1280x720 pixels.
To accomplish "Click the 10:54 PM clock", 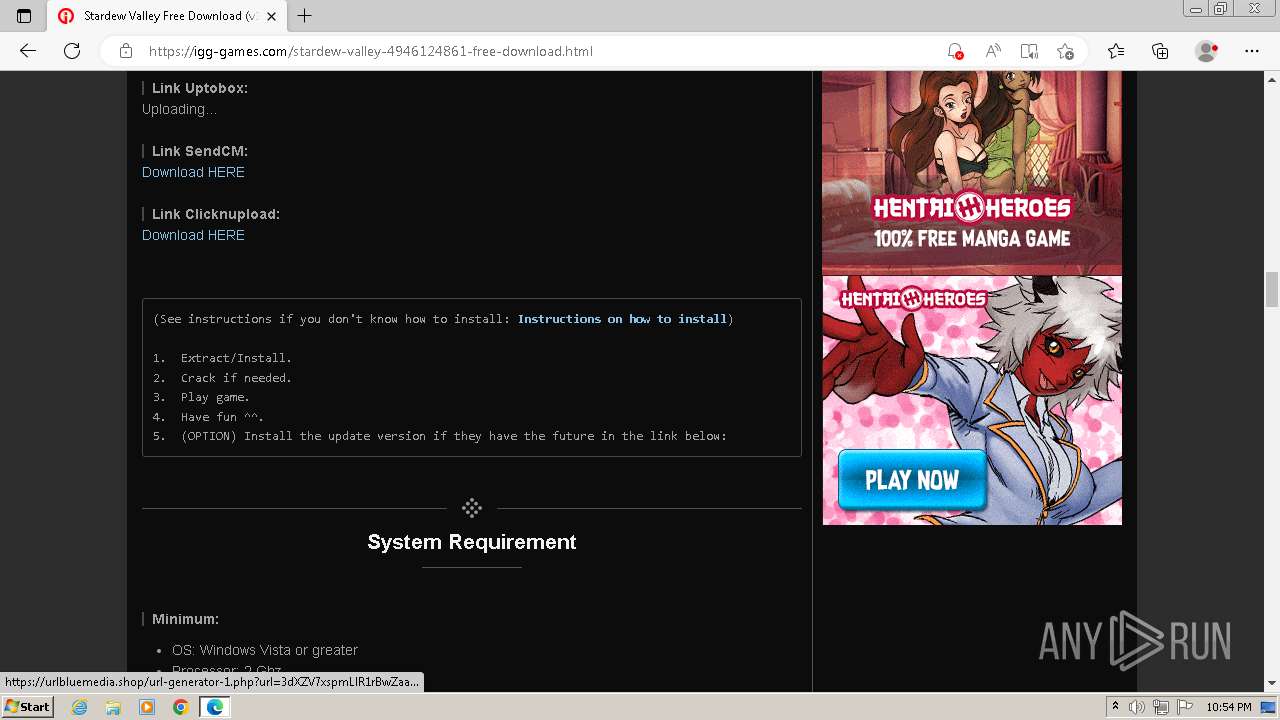I will 1229,707.
